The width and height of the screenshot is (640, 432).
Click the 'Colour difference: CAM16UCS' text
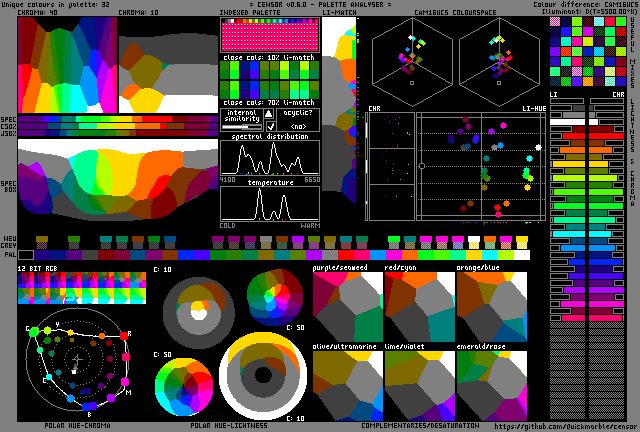pos(586,4)
